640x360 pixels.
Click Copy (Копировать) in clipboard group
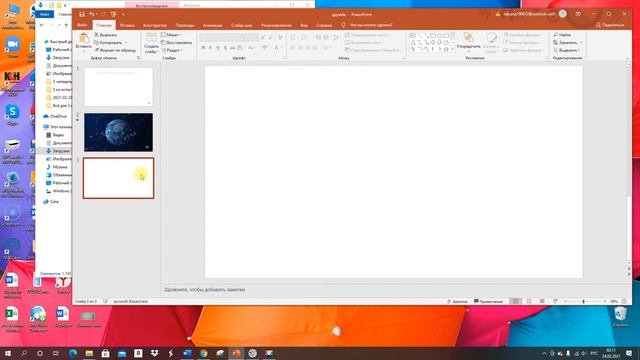coord(108,42)
